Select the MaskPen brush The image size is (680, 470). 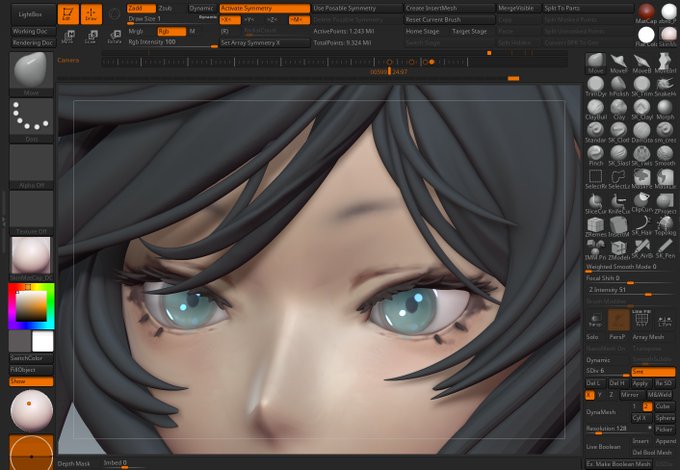tap(642, 180)
